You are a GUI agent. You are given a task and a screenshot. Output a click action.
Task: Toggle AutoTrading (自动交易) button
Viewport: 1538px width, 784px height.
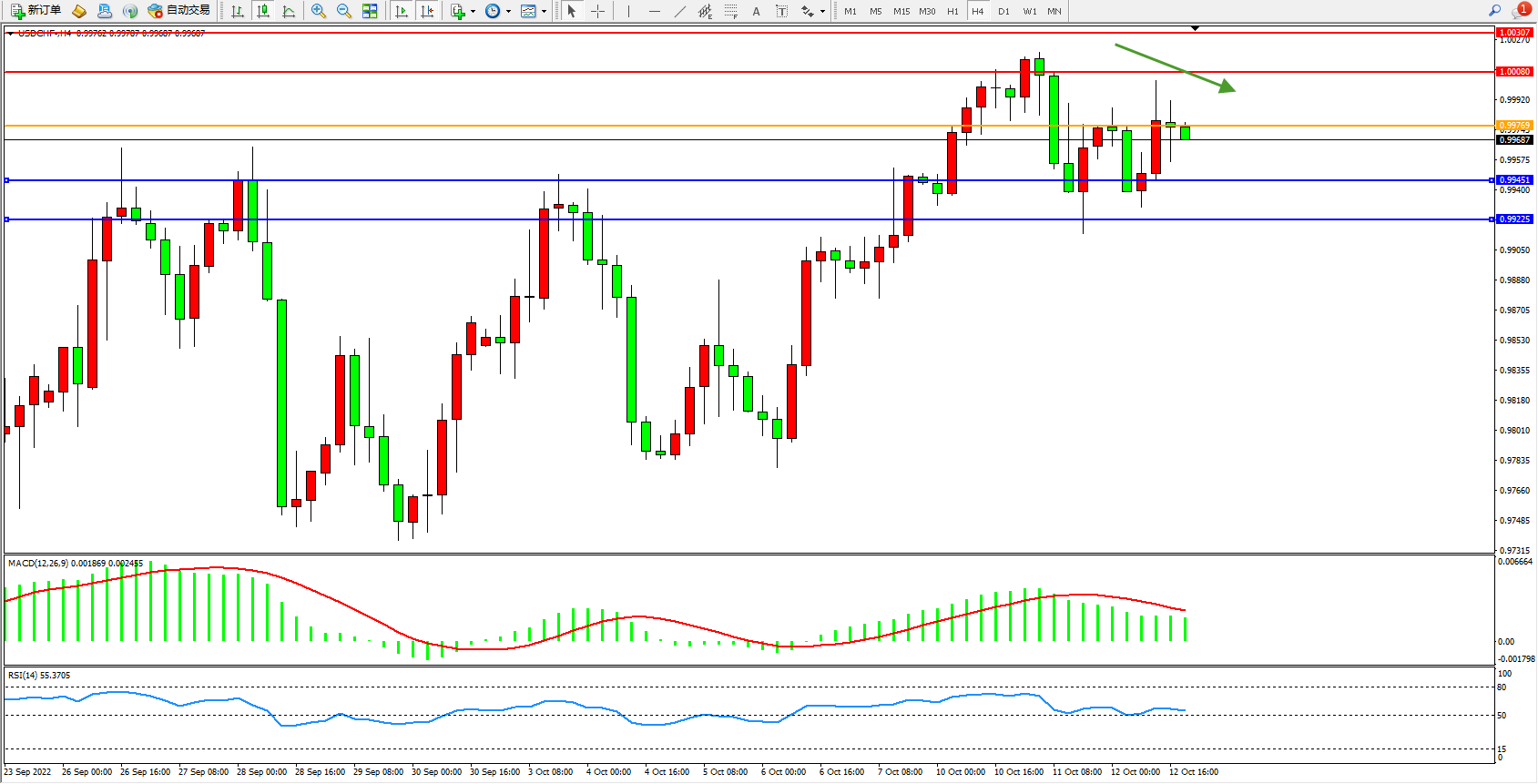click(x=179, y=11)
